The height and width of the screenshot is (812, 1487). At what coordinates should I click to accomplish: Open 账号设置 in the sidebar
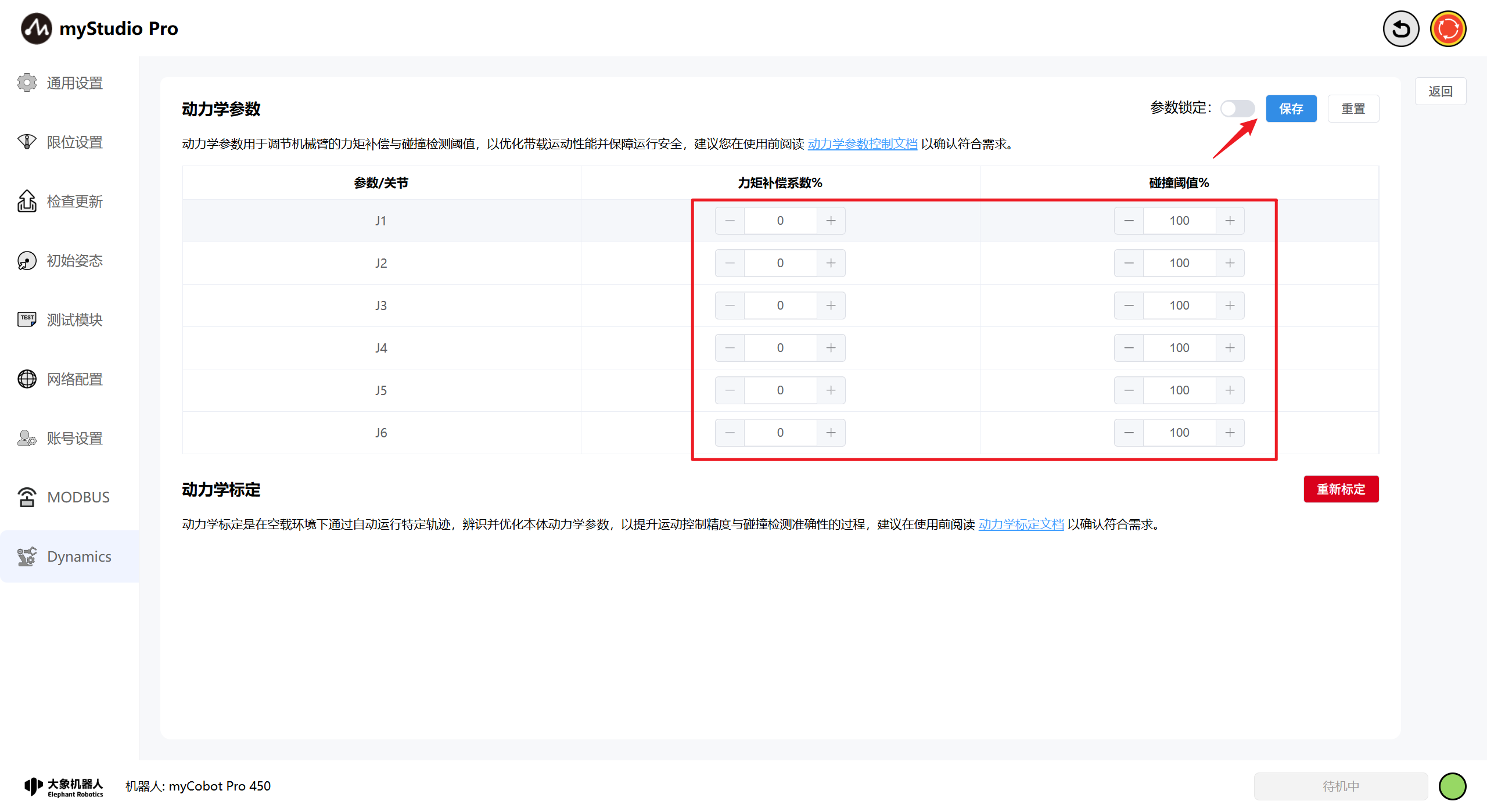(x=74, y=438)
